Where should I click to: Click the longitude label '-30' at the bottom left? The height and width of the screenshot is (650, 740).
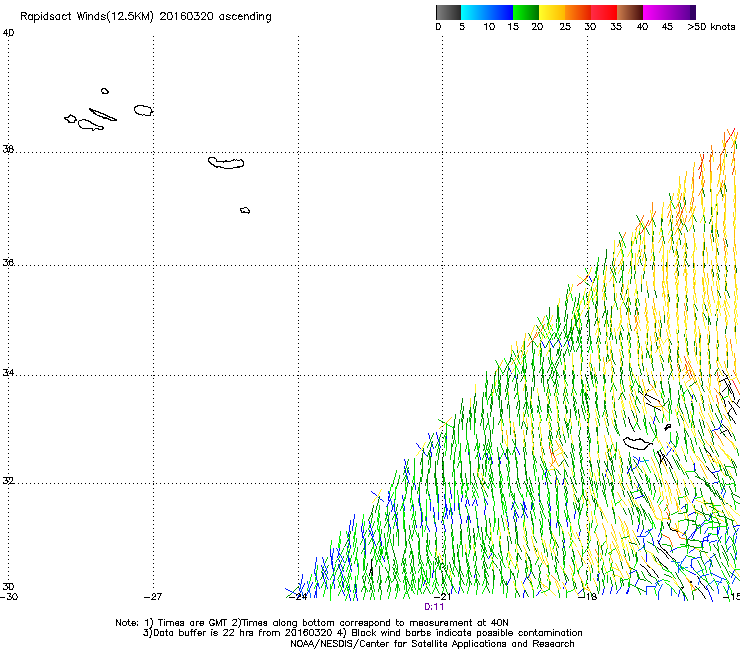pos(9,597)
